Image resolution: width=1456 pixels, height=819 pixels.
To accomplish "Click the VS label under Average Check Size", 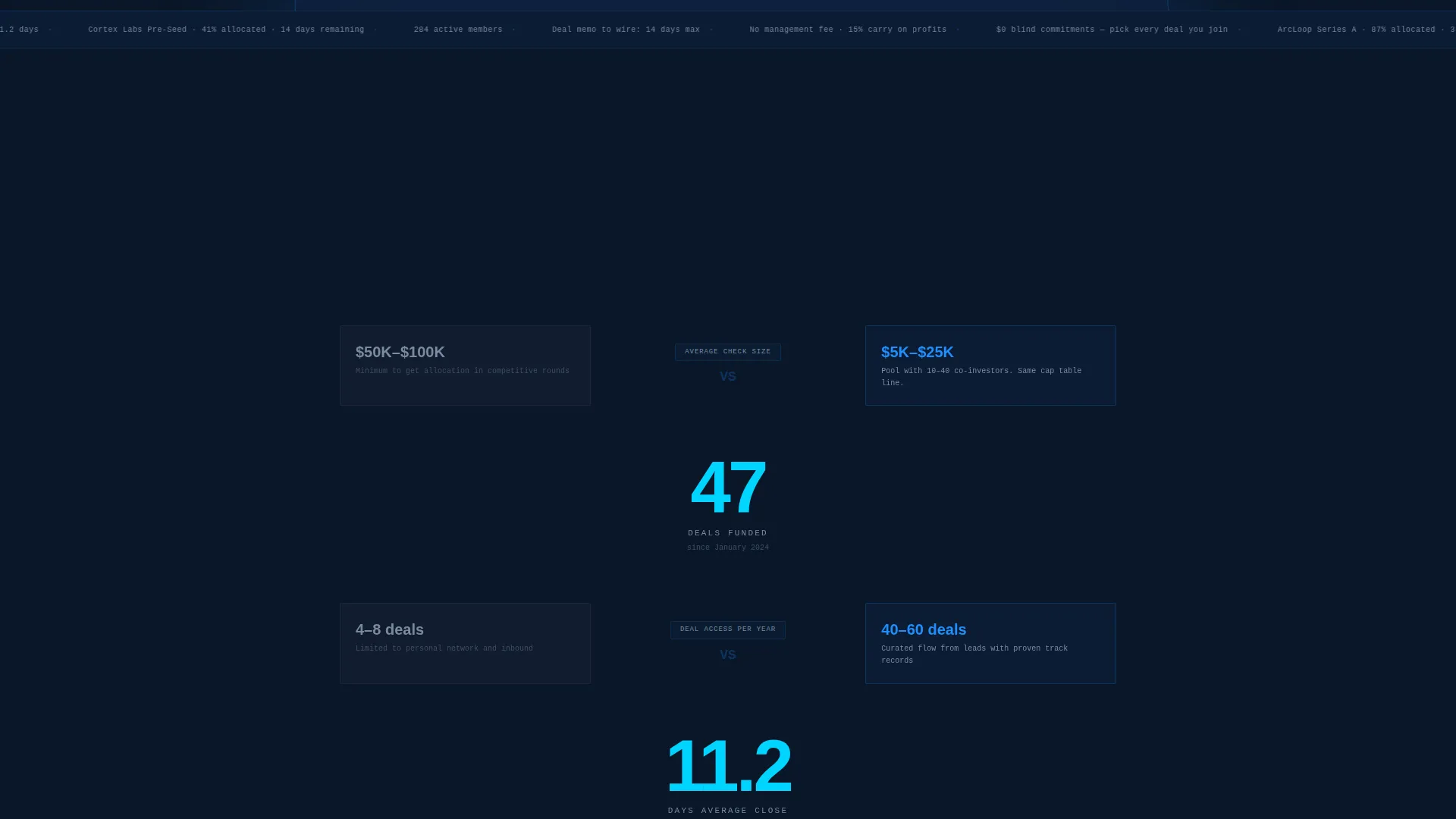I will click(728, 377).
